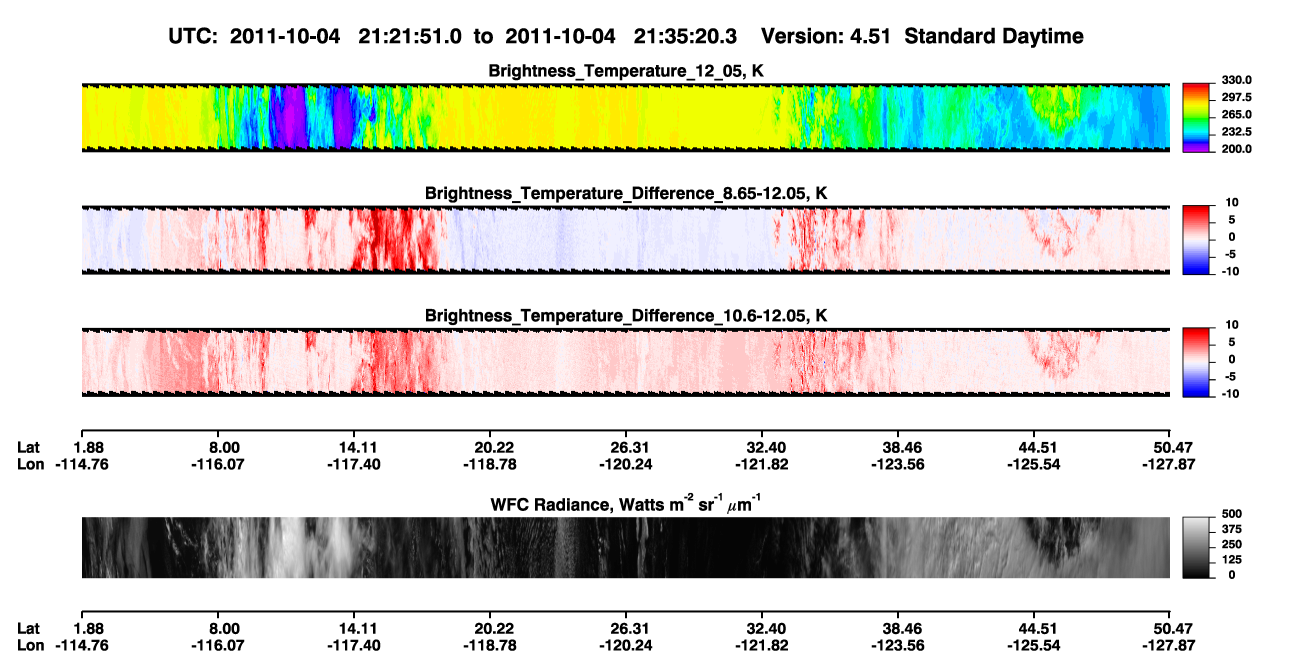Click the "Lon" row label on the bottom axis
The width and height of the screenshot is (1300, 667).
[x=30, y=646]
